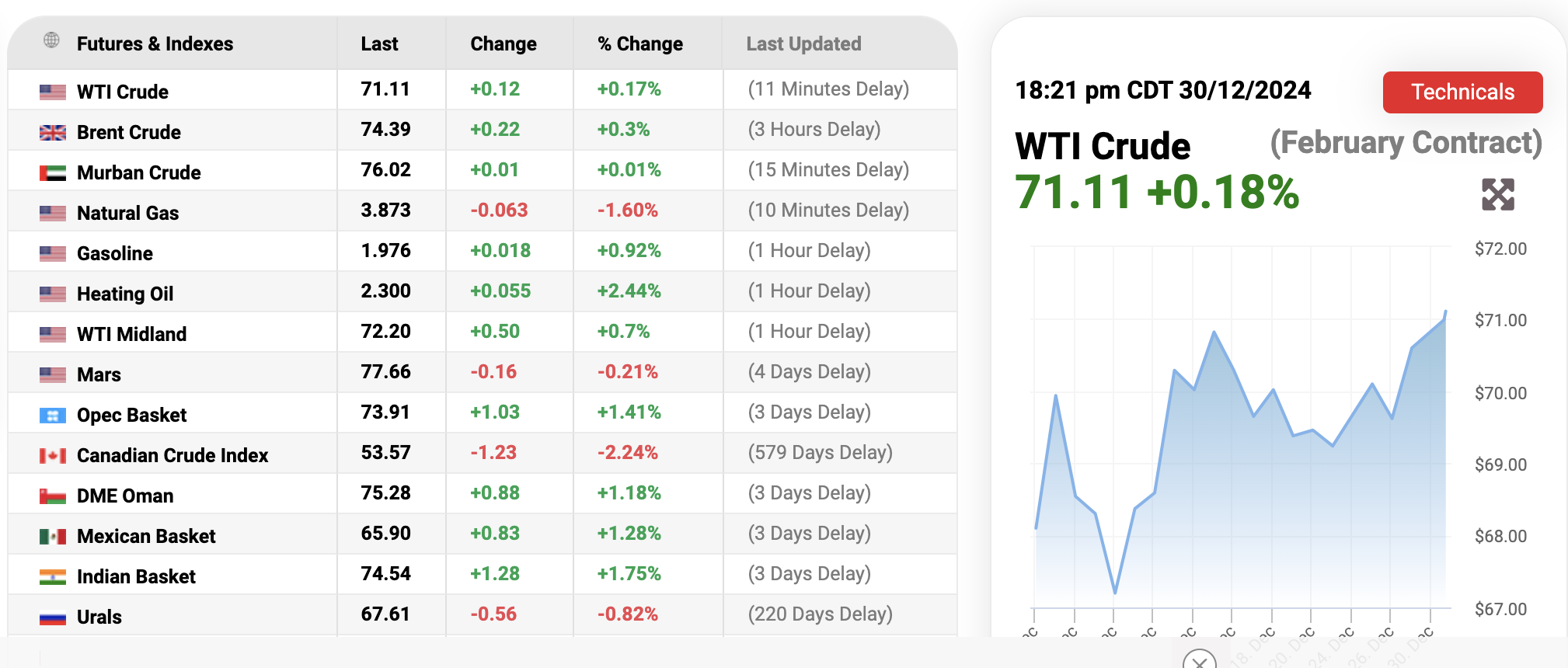1568x668 pixels.
Task: Click the Indian flag icon beside Indian Basket
Action: tap(53, 577)
